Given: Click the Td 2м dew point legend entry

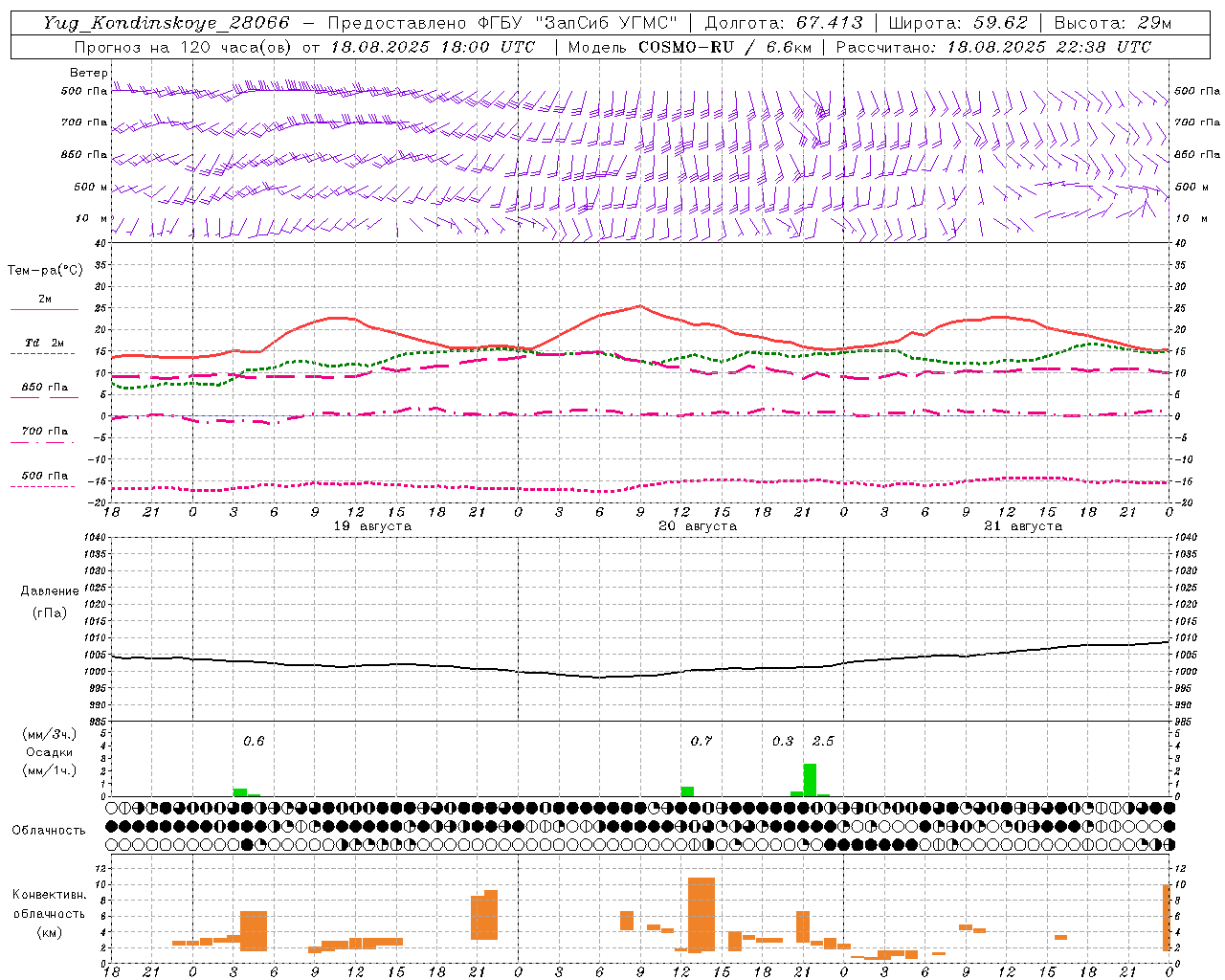Looking at the screenshot, I should pyautogui.click(x=44, y=343).
